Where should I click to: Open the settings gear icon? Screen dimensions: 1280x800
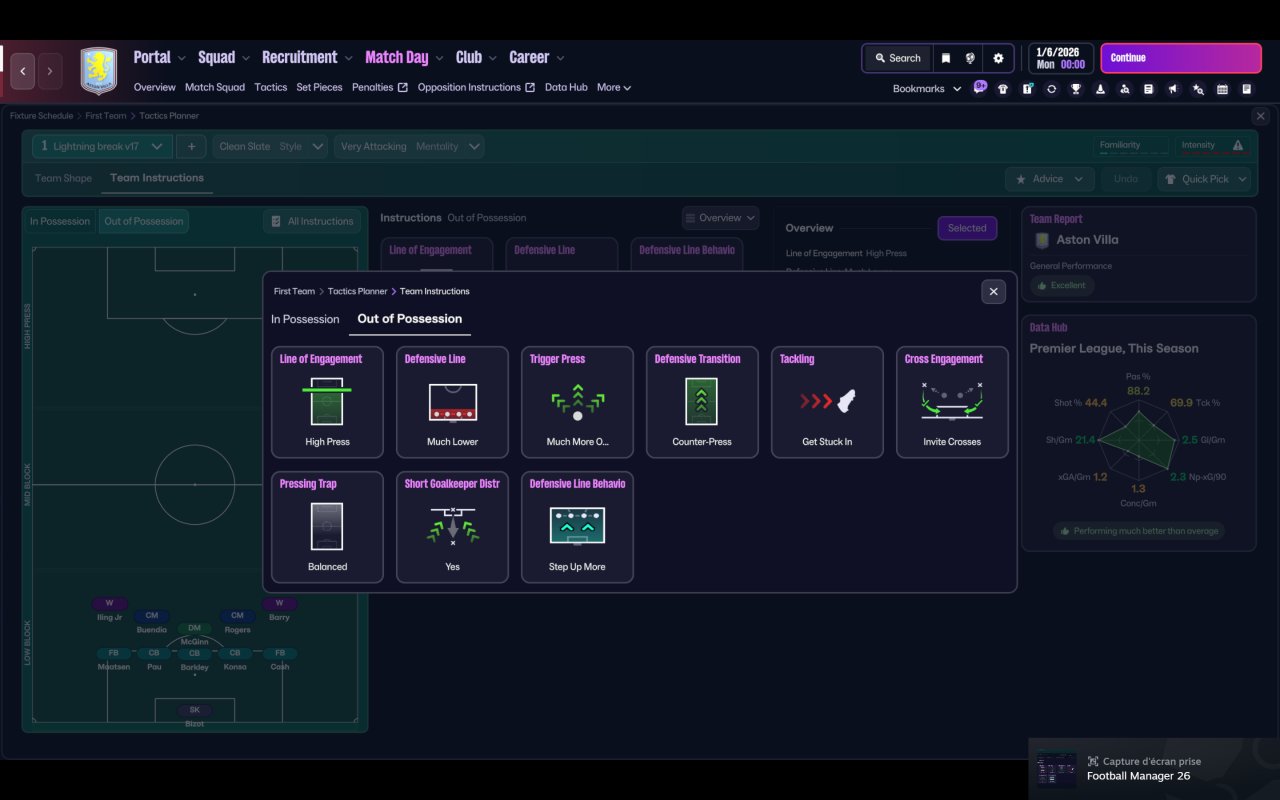tap(998, 58)
